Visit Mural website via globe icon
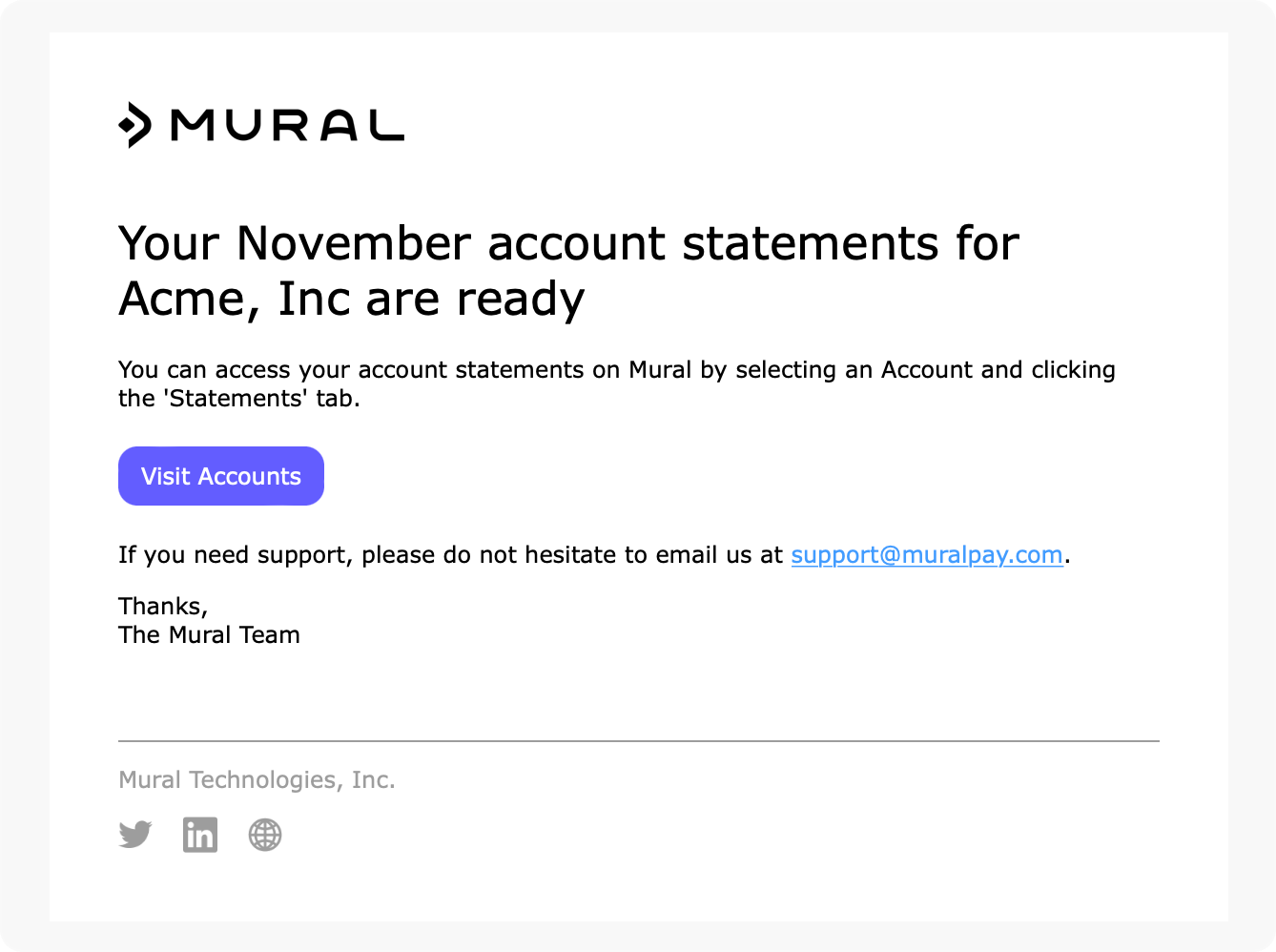This screenshot has width=1276, height=952. pos(265,835)
